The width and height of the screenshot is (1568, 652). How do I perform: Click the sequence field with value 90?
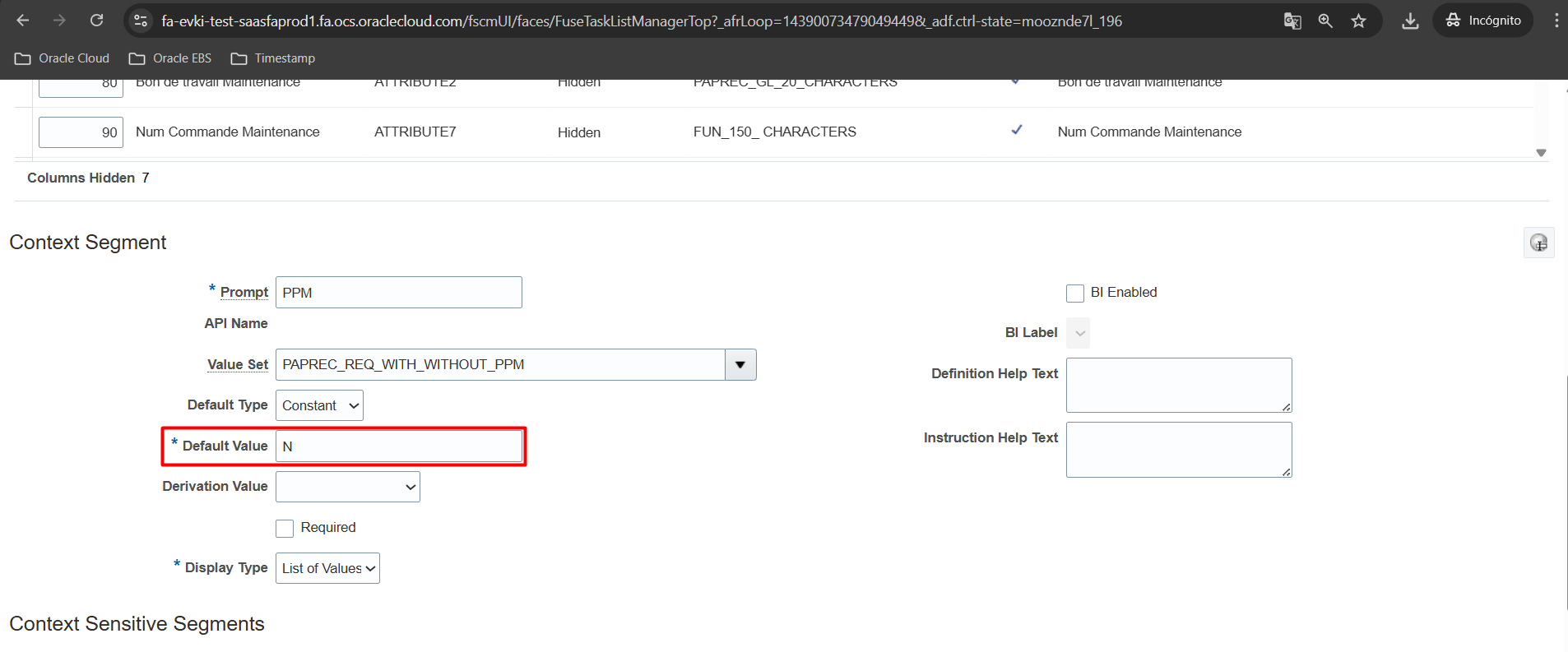point(81,132)
